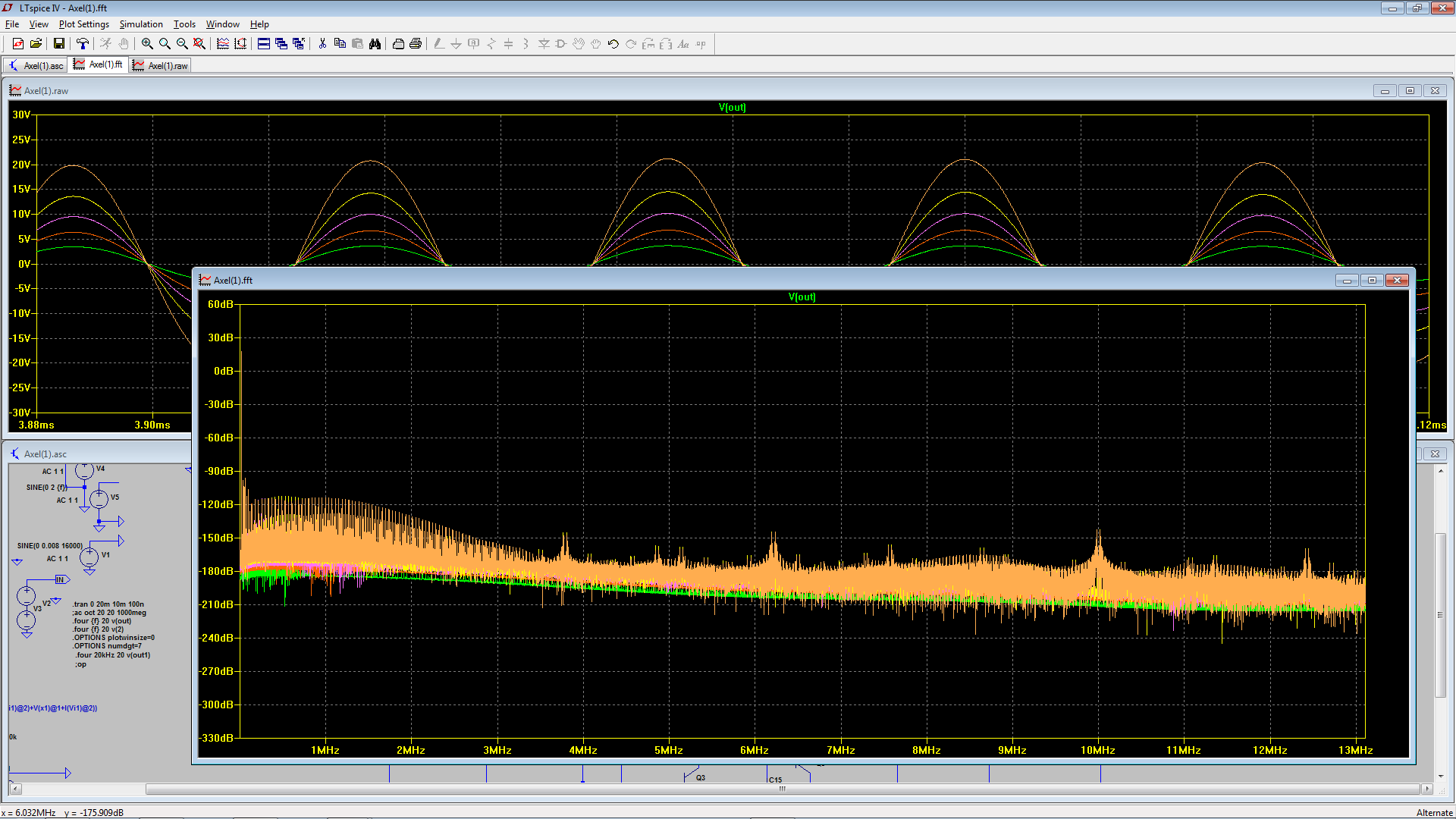Click the Zoom to Fit icon
1456x819 pixels.
pyautogui.click(x=199, y=44)
